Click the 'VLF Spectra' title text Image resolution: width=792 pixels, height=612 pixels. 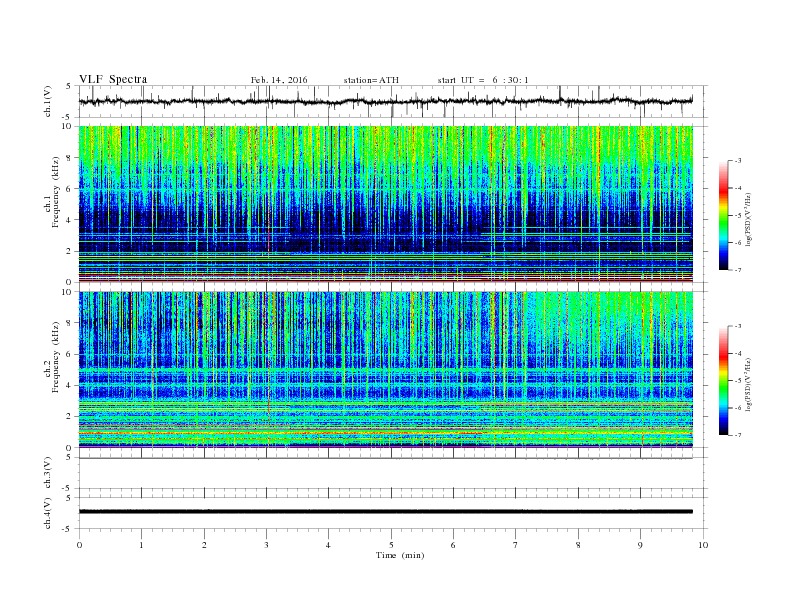113,79
